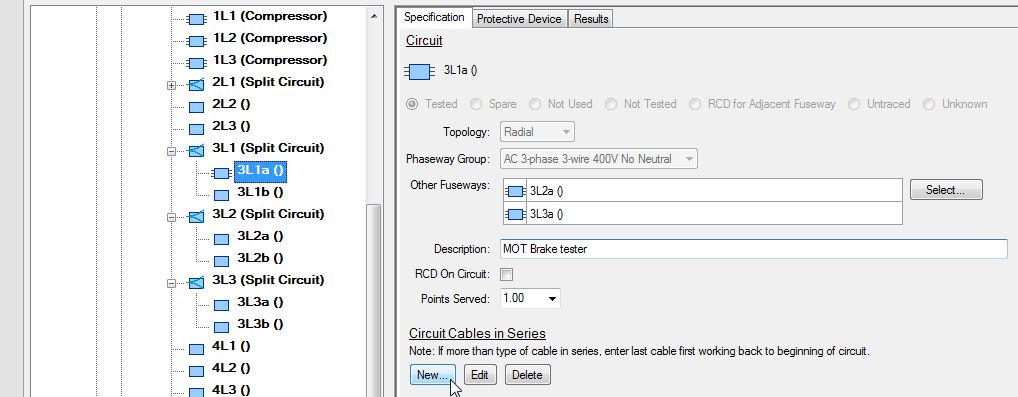The width and height of the screenshot is (1018, 397).
Task: Click the 1L3 (Compressor) circuit icon
Action: (197, 64)
